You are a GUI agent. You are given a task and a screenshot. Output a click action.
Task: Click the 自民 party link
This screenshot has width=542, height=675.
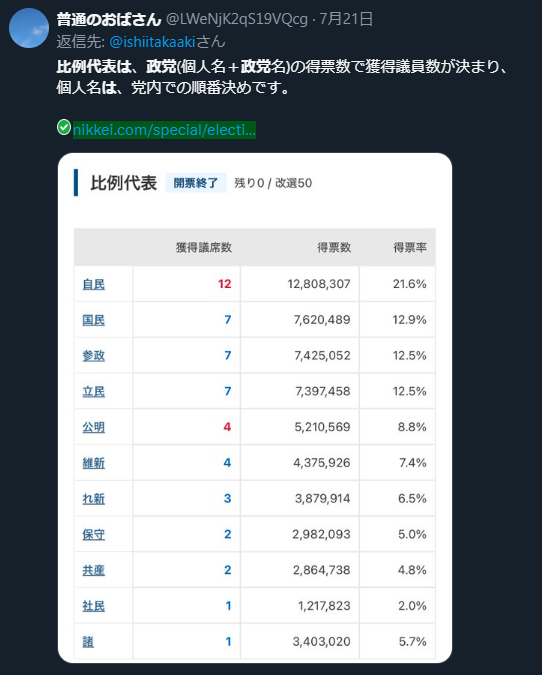click(93, 284)
